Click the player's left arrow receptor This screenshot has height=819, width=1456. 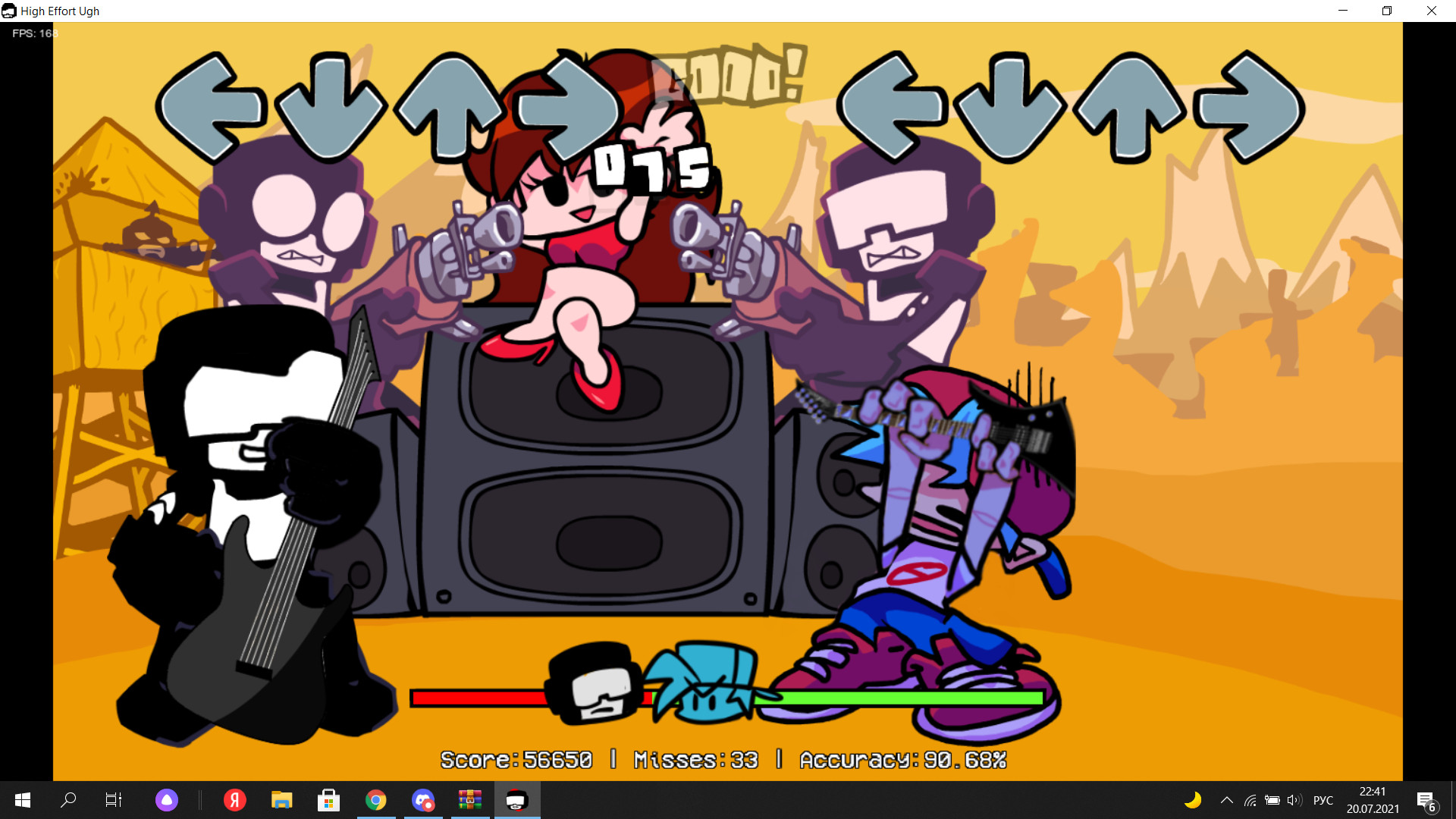click(x=893, y=107)
